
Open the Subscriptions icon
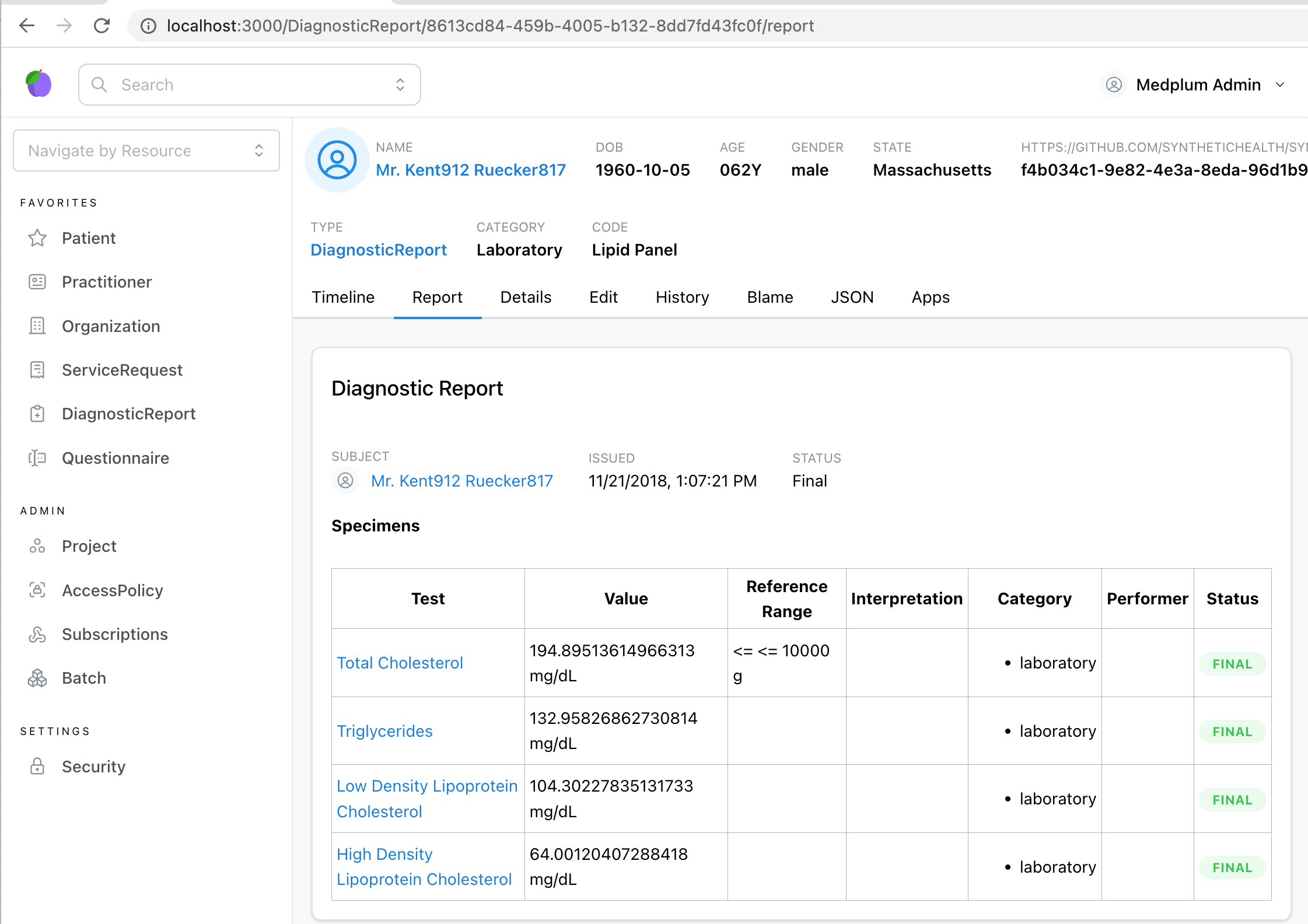click(x=37, y=634)
